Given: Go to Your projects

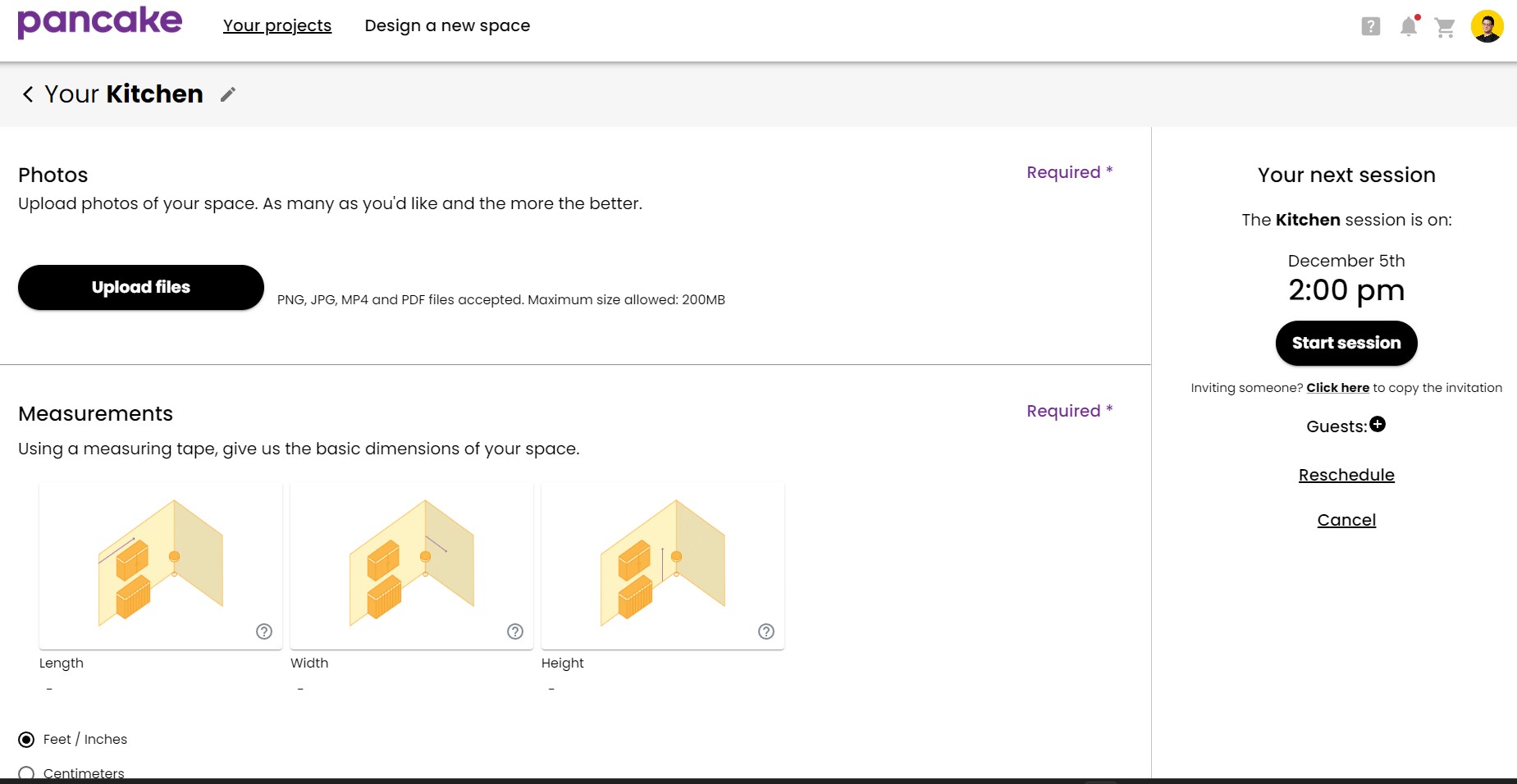Looking at the screenshot, I should point(277,25).
